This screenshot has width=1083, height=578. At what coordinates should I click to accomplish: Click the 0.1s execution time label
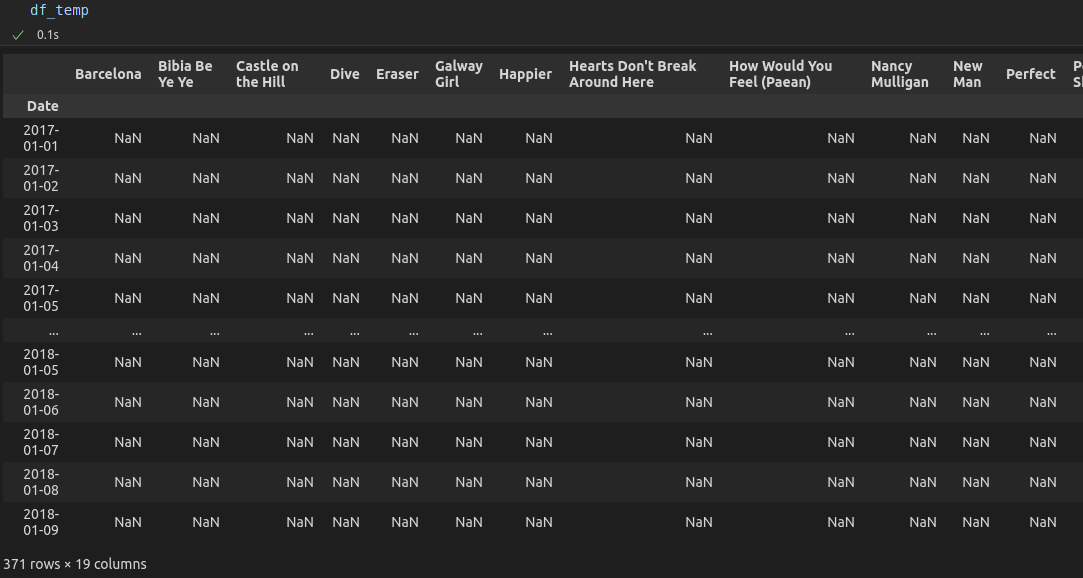coord(48,35)
